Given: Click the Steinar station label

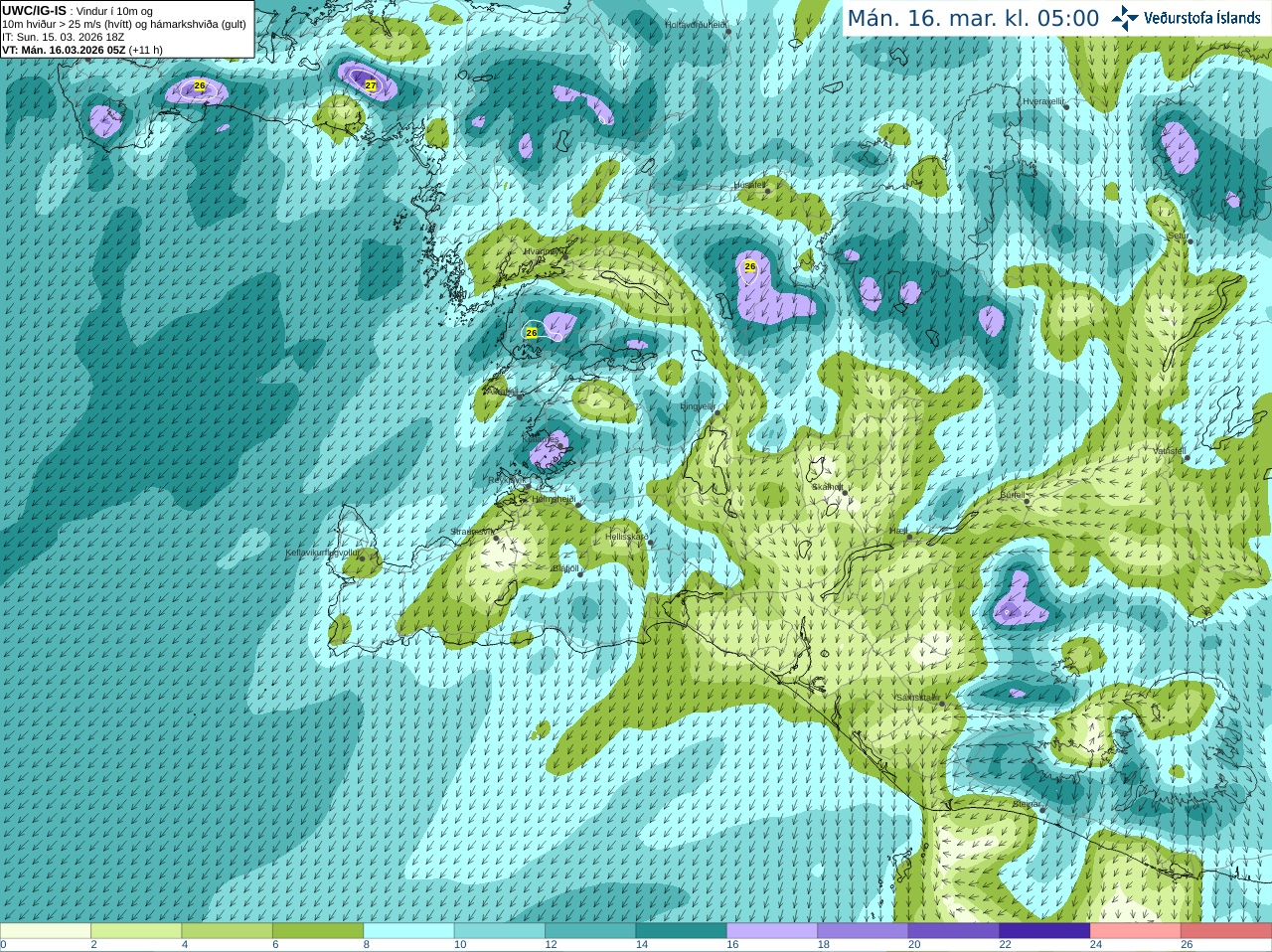Looking at the screenshot, I should point(1027,804).
